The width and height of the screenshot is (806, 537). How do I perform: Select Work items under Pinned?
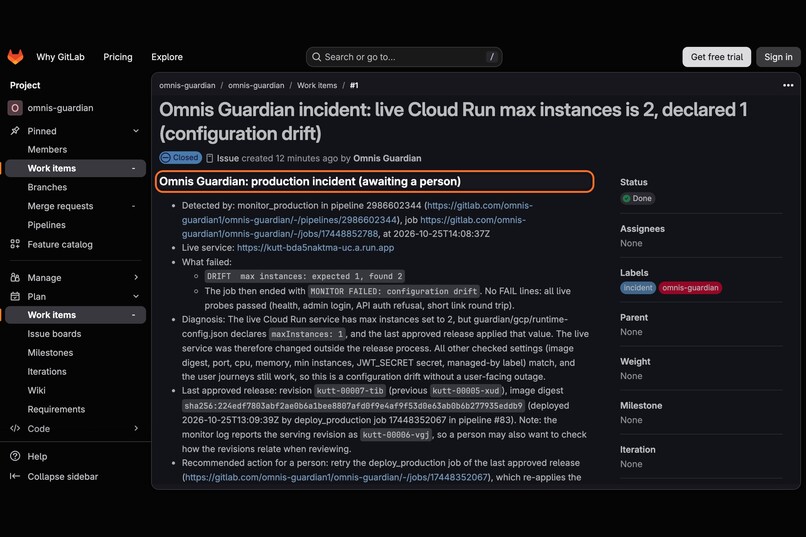(x=76, y=168)
